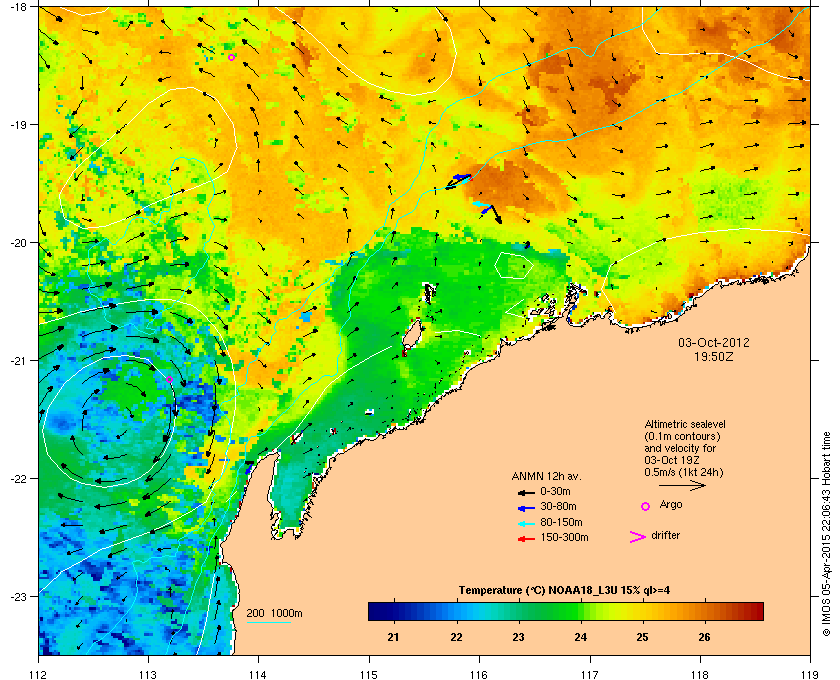This screenshot has width=840, height=680.
Task: Click the '200 1000m' isobath label
Action: point(274,613)
